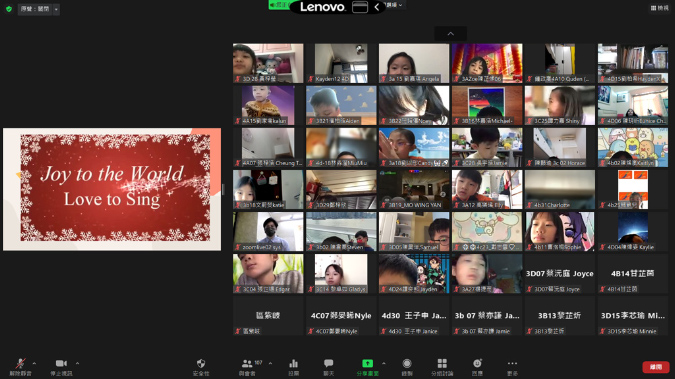The image size is (675, 379).
Task: Page up the gallery using the chevron arrow
Action: point(451,34)
